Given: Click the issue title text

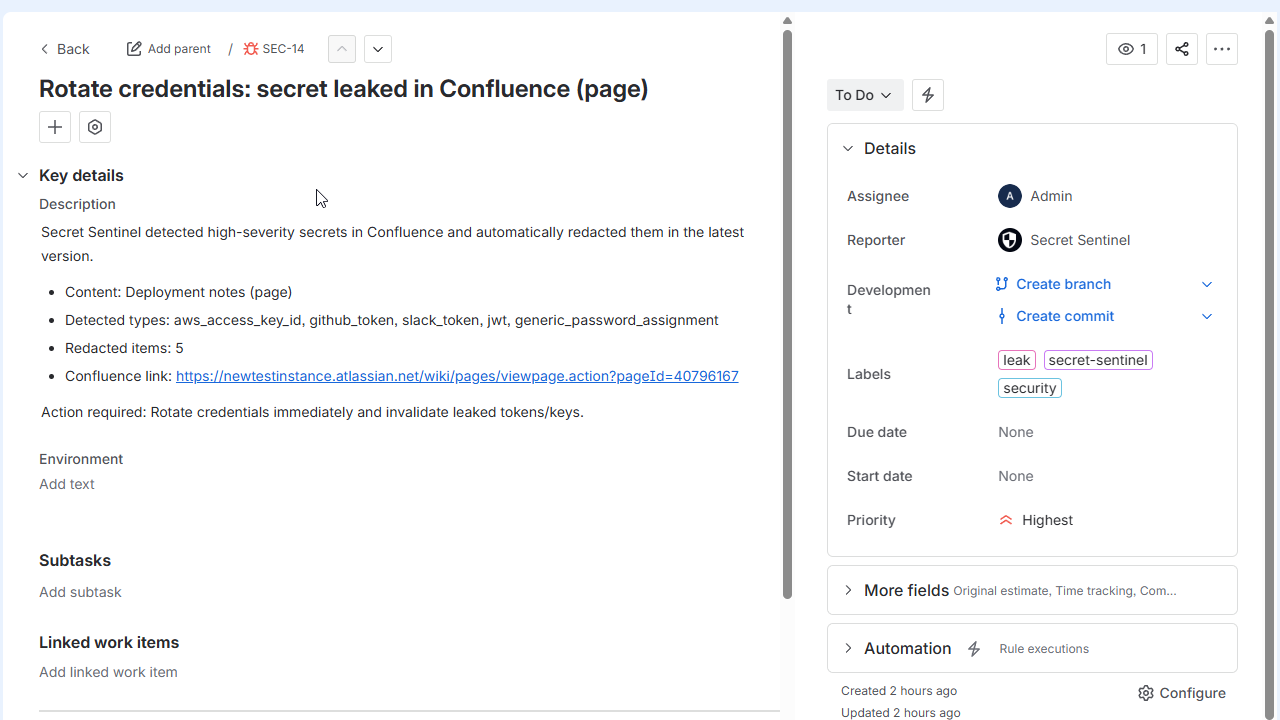Looking at the screenshot, I should tap(344, 89).
